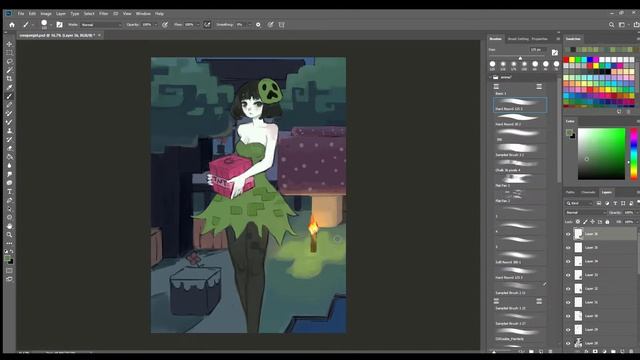Lock layer position icon
Screen dimensions: 640x360
[592, 222]
